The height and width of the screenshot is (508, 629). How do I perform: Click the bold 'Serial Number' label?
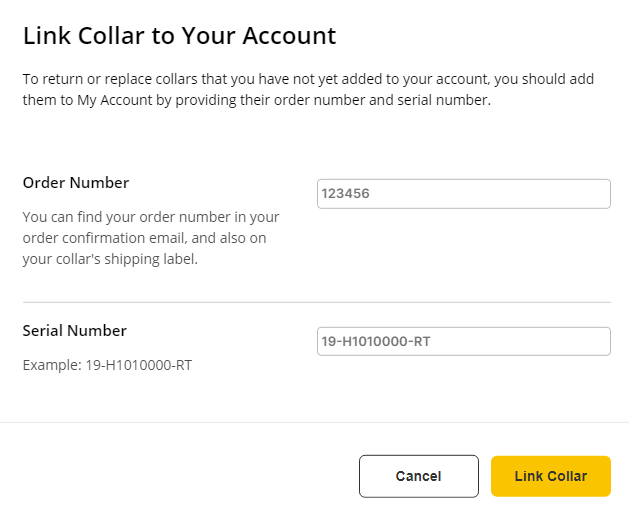click(75, 331)
